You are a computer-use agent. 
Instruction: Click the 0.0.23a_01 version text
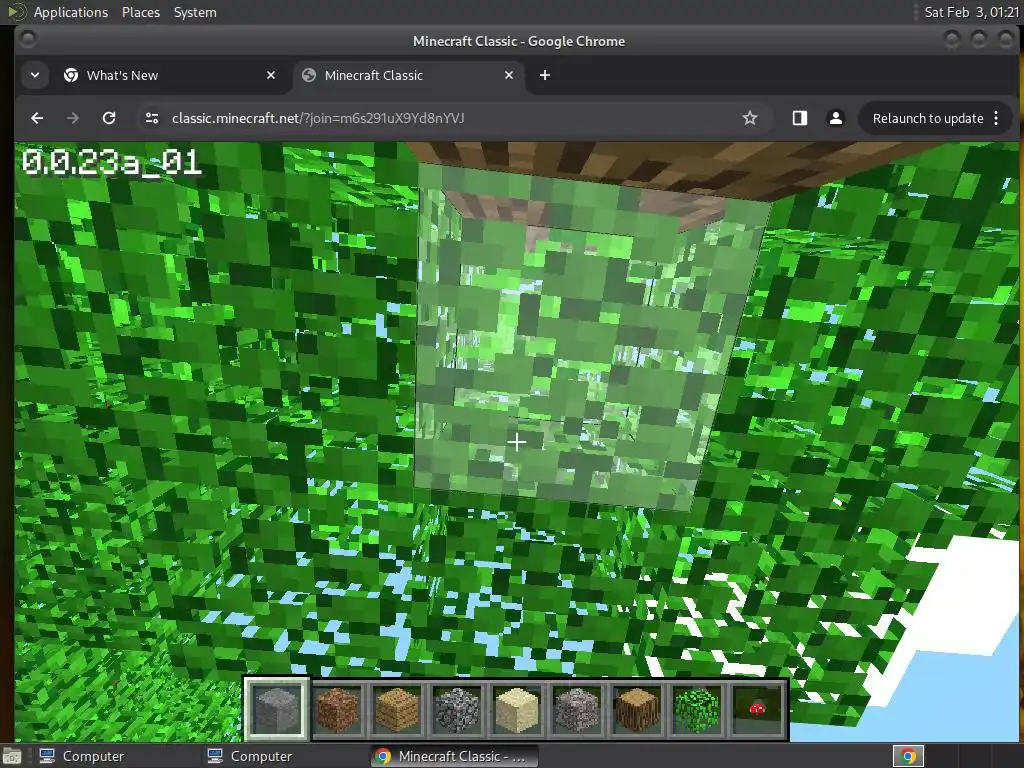(112, 163)
